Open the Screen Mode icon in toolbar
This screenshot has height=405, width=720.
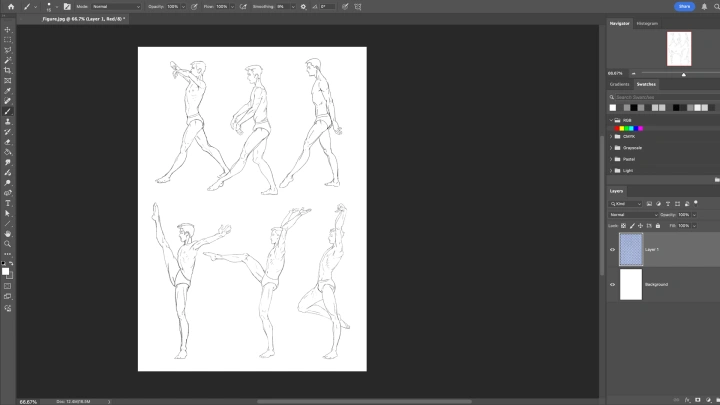7,297
